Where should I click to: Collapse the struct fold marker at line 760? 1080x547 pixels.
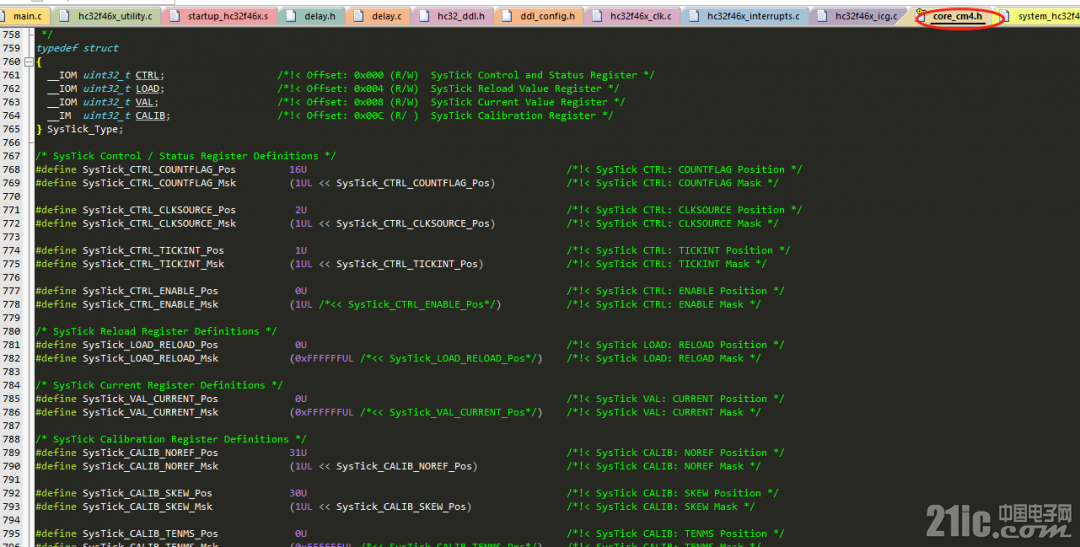coord(28,61)
